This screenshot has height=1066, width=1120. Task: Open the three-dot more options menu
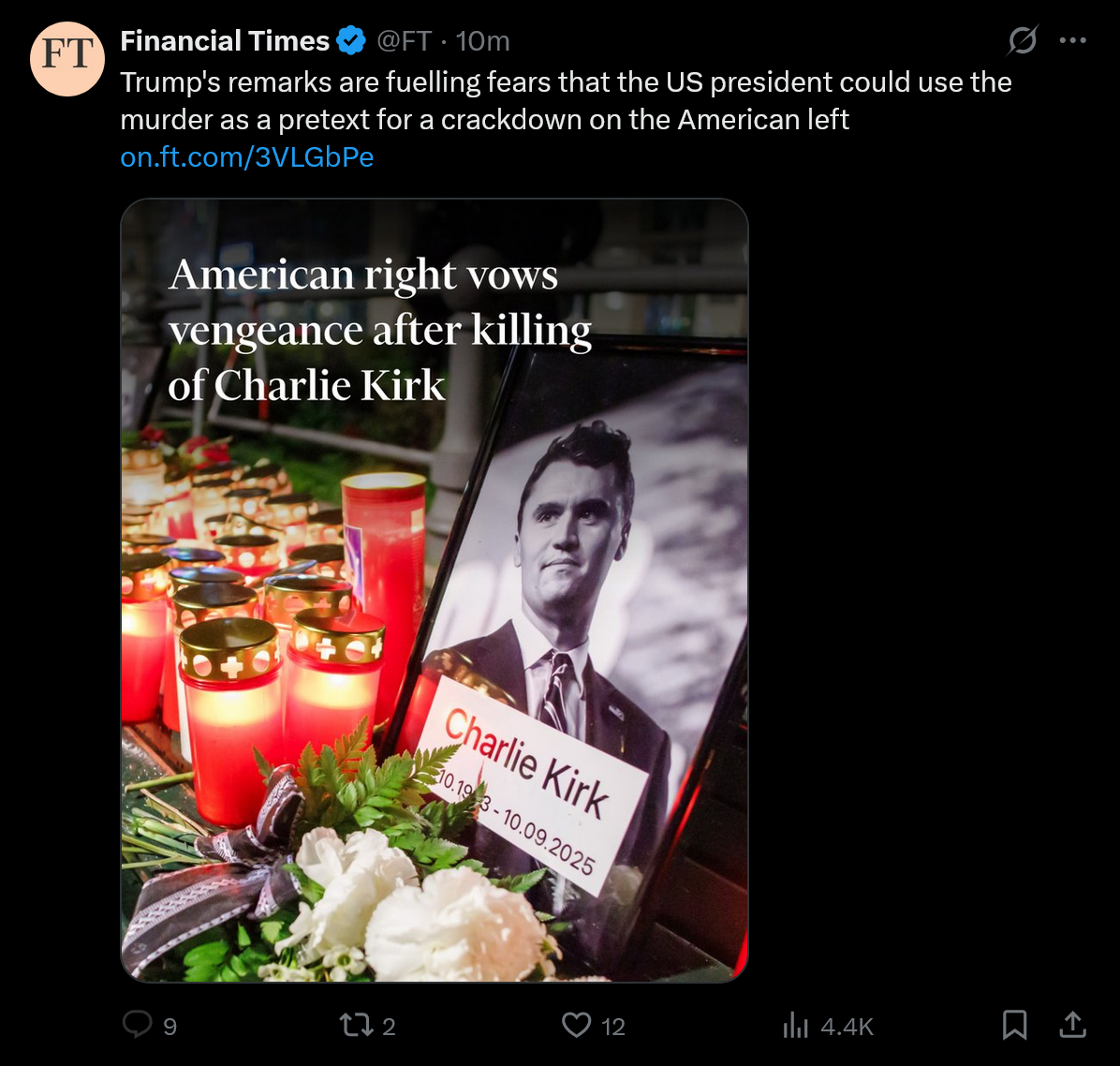[x=1072, y=40]
